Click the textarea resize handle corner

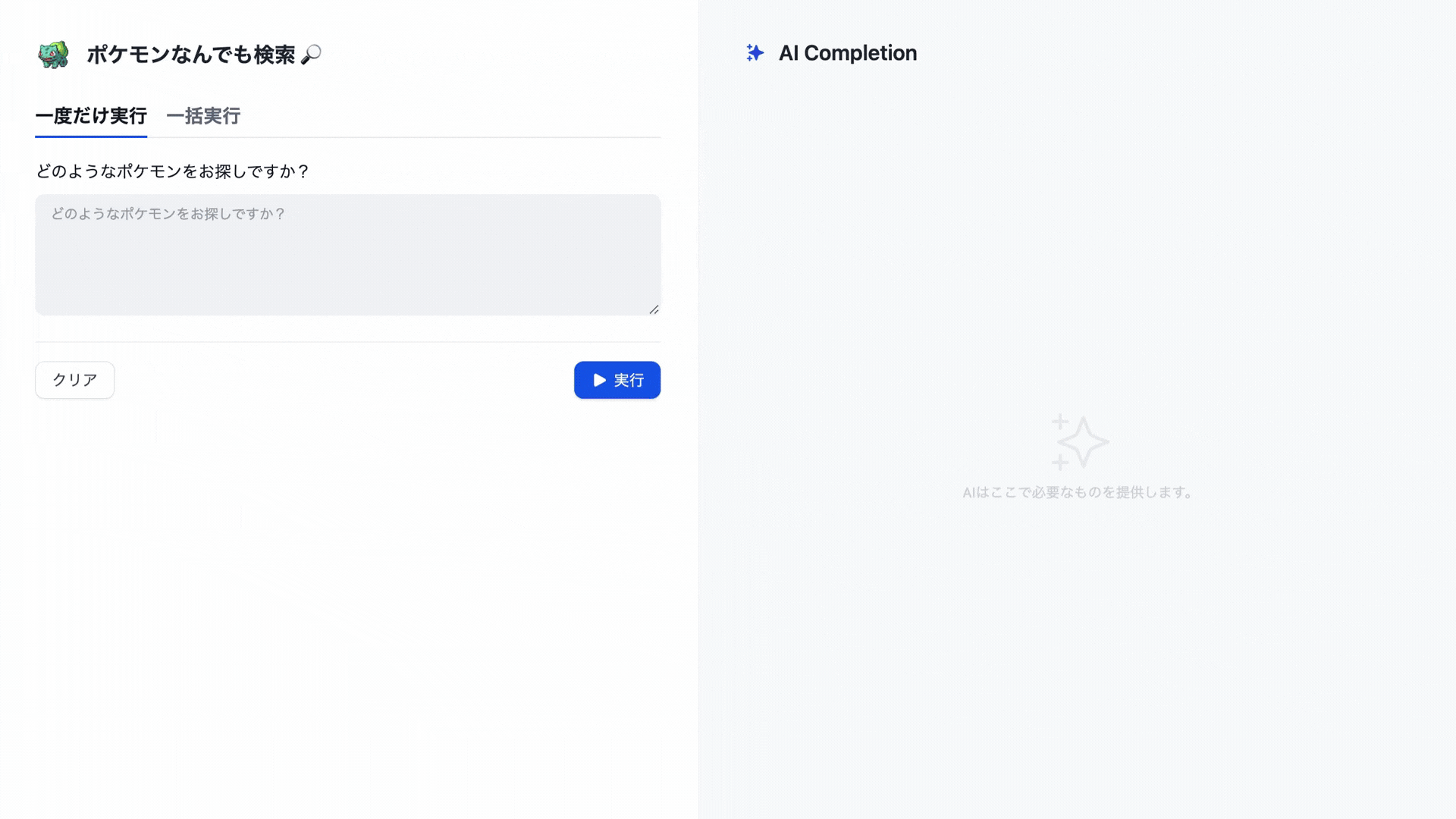(x=654, y=309)
